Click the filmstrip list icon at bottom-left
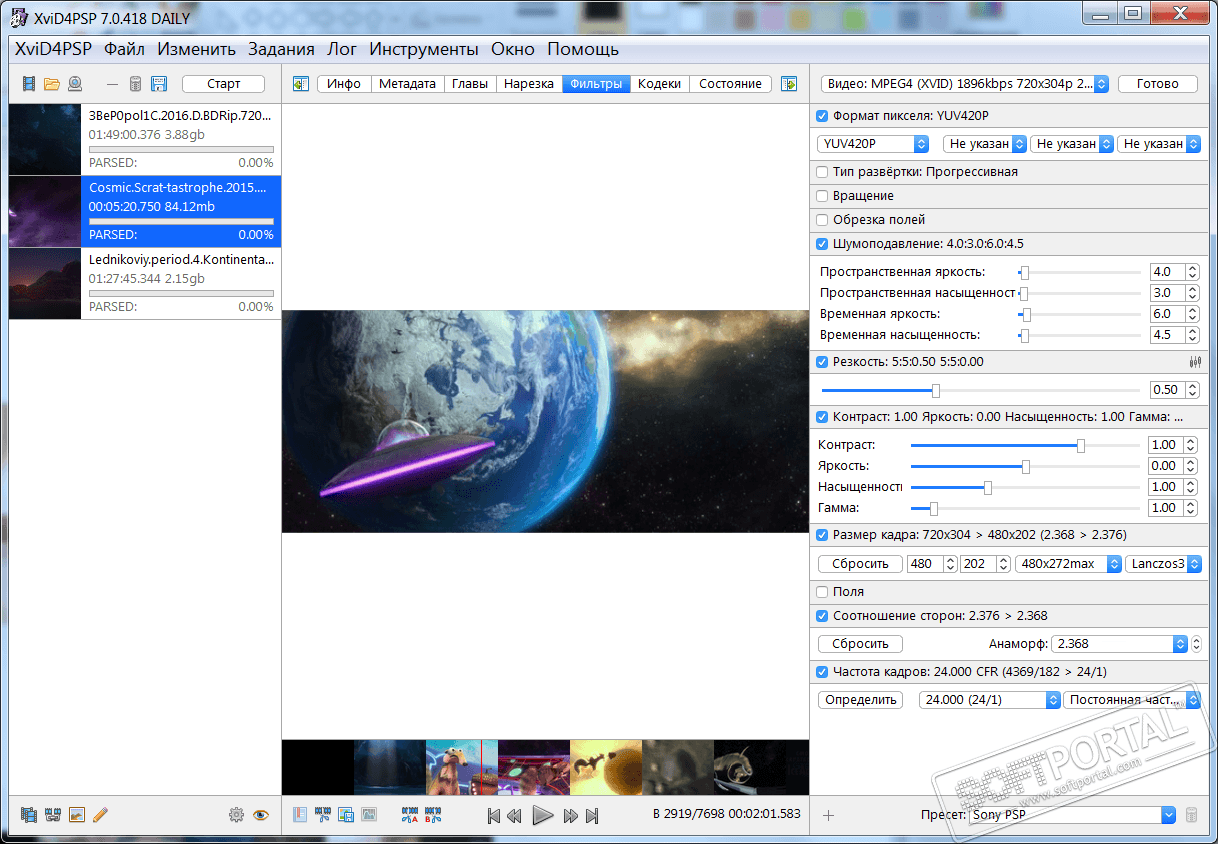Viewport: 1218px width, 844px height. [x=28, y=815]
